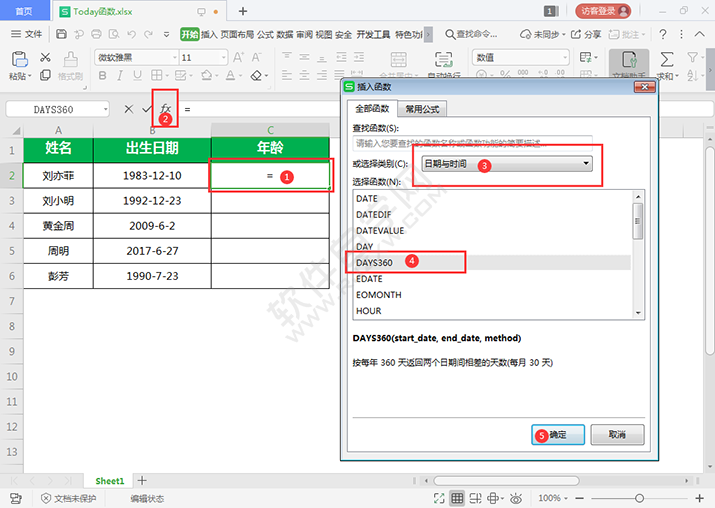The width and height of the screenshot is (715, 508).
Task: Click the fill color bucket icon
Action: pos(207,76)
